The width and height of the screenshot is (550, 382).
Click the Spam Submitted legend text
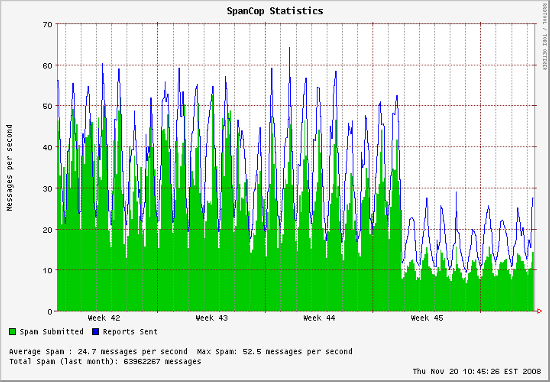pyautogui.click(x=51, y=332)
